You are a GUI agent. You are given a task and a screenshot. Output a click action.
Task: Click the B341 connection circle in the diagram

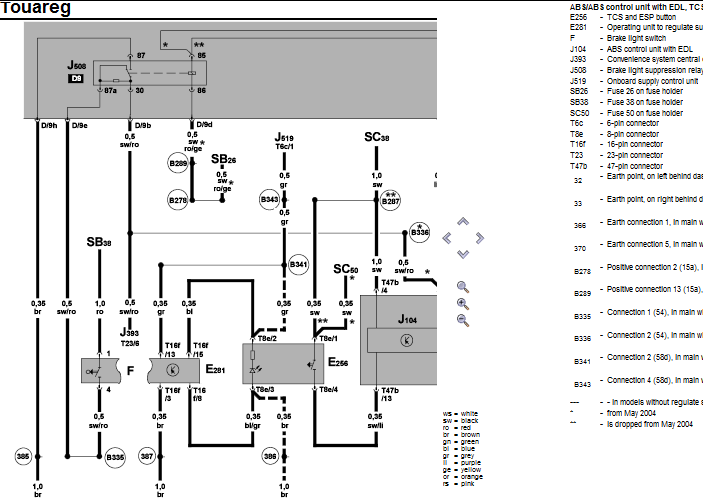click(298, 265)
